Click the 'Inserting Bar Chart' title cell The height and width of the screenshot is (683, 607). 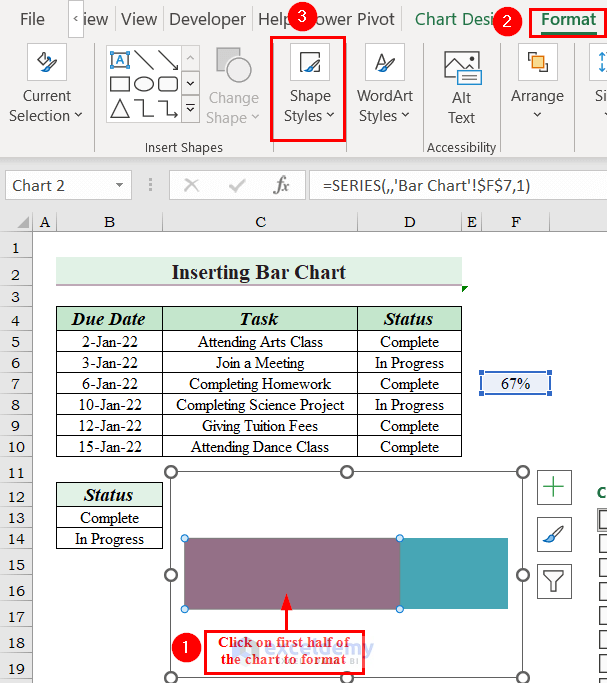(x=259, y=272)
